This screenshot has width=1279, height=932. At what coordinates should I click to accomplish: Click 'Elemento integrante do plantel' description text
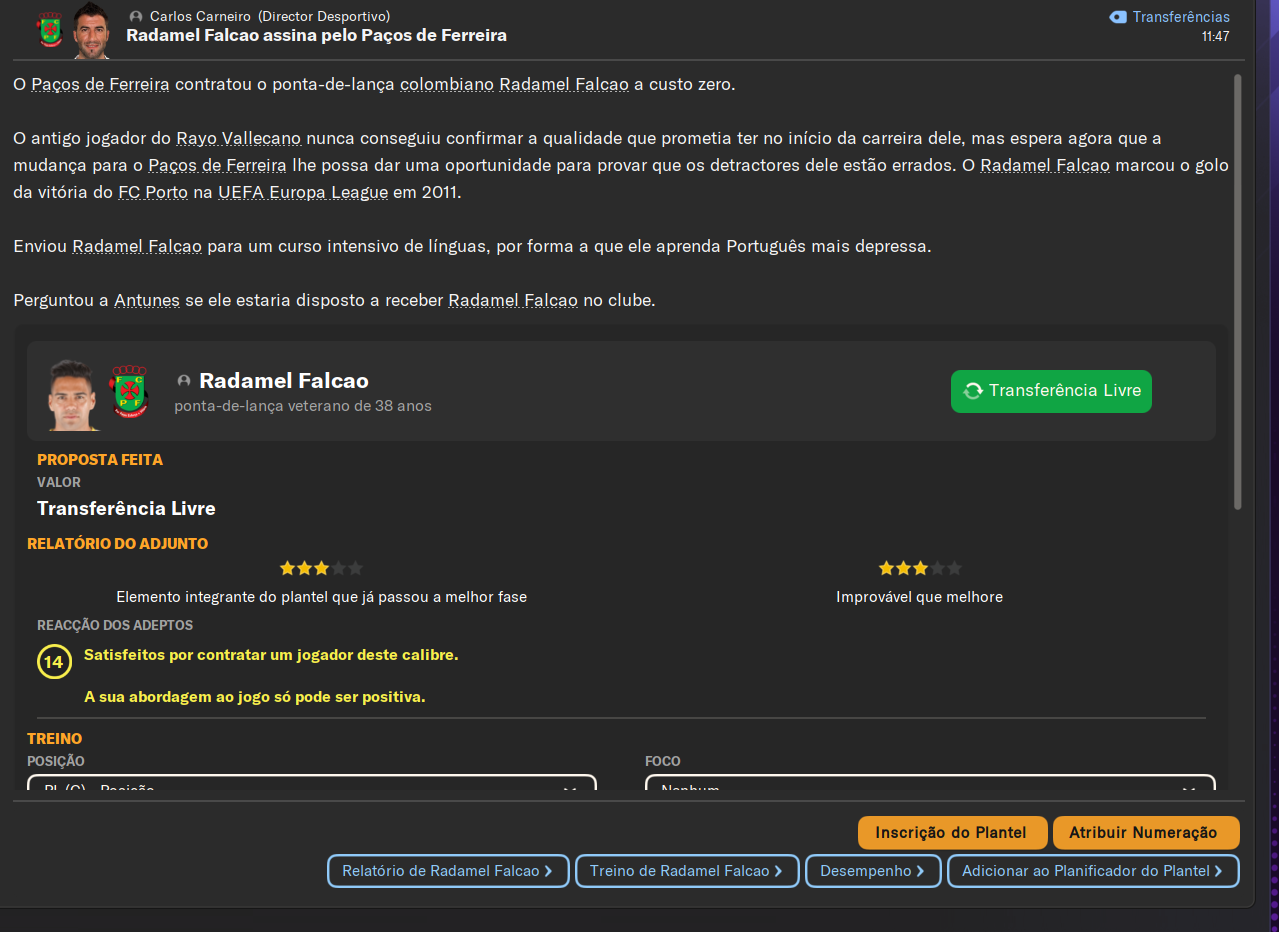(x=321, y=597)
